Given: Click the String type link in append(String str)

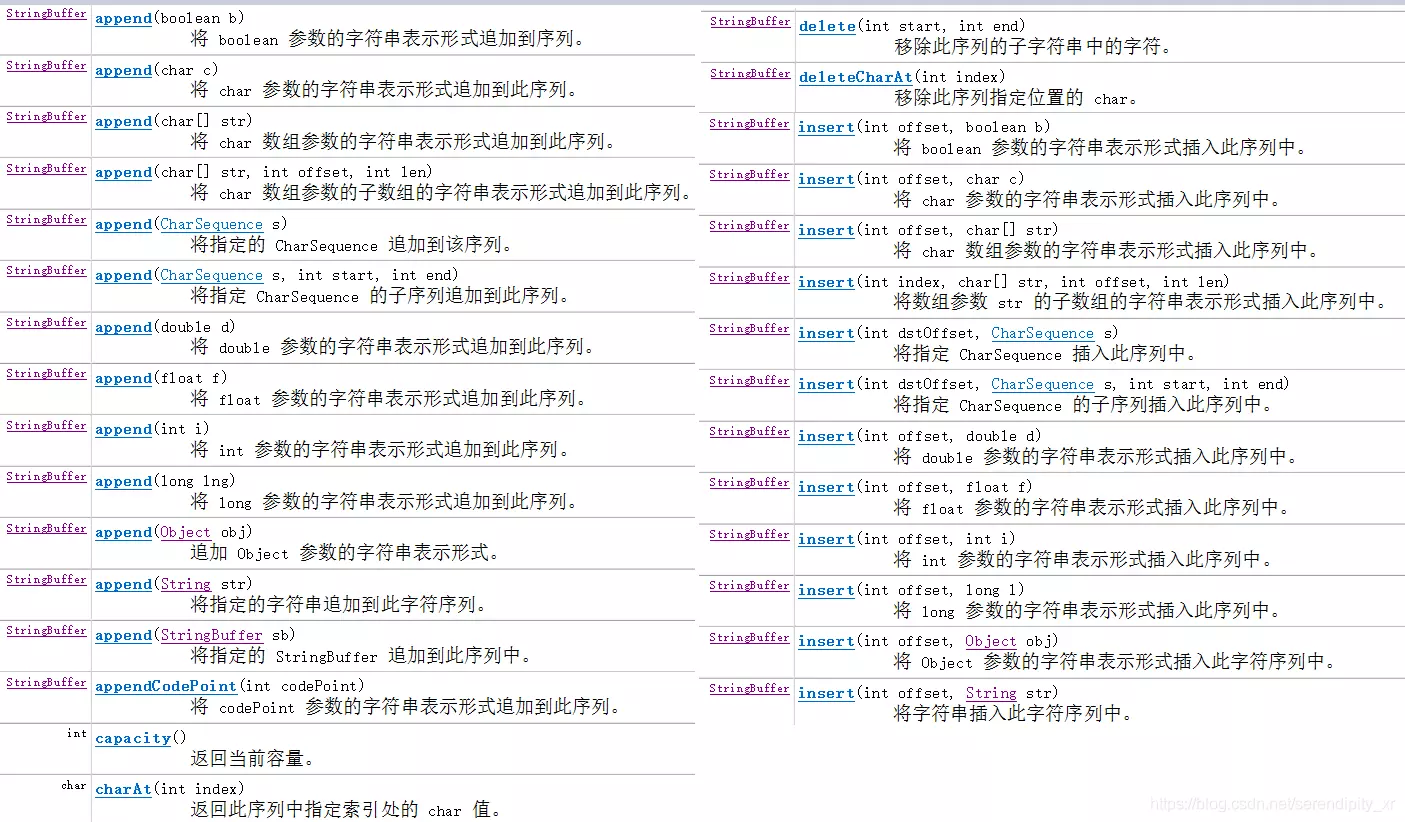Looking at the screenshot, I should (x=186, y=584).
